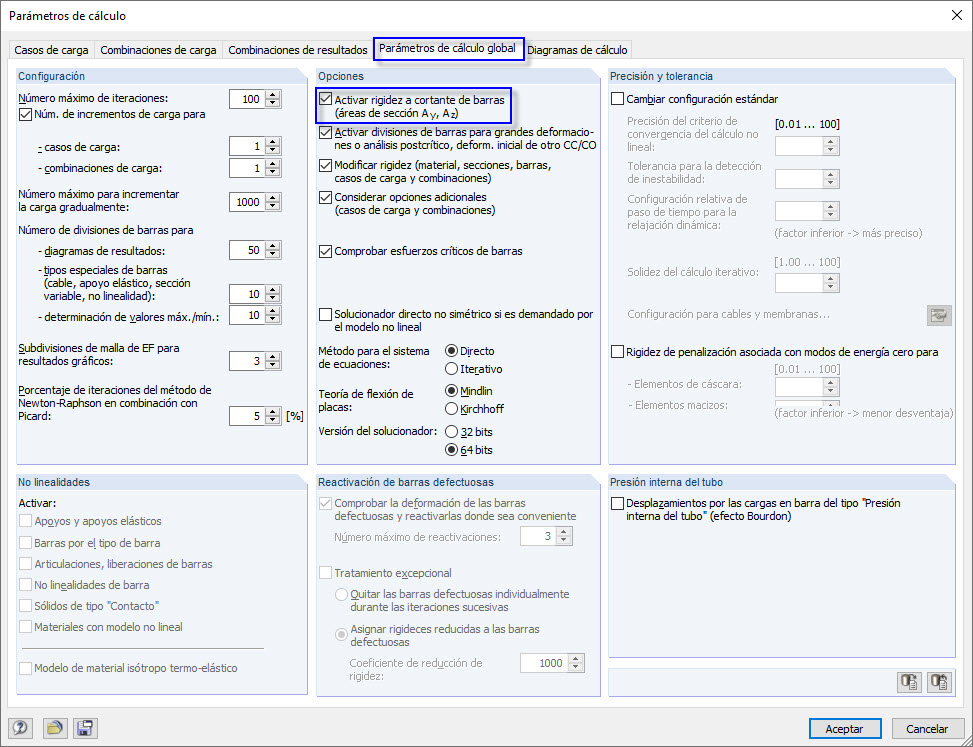This screenshot has height=747, width=973.
Task: Enable Desplazamientos por efecto Bourdon
Action: point(617,504)
